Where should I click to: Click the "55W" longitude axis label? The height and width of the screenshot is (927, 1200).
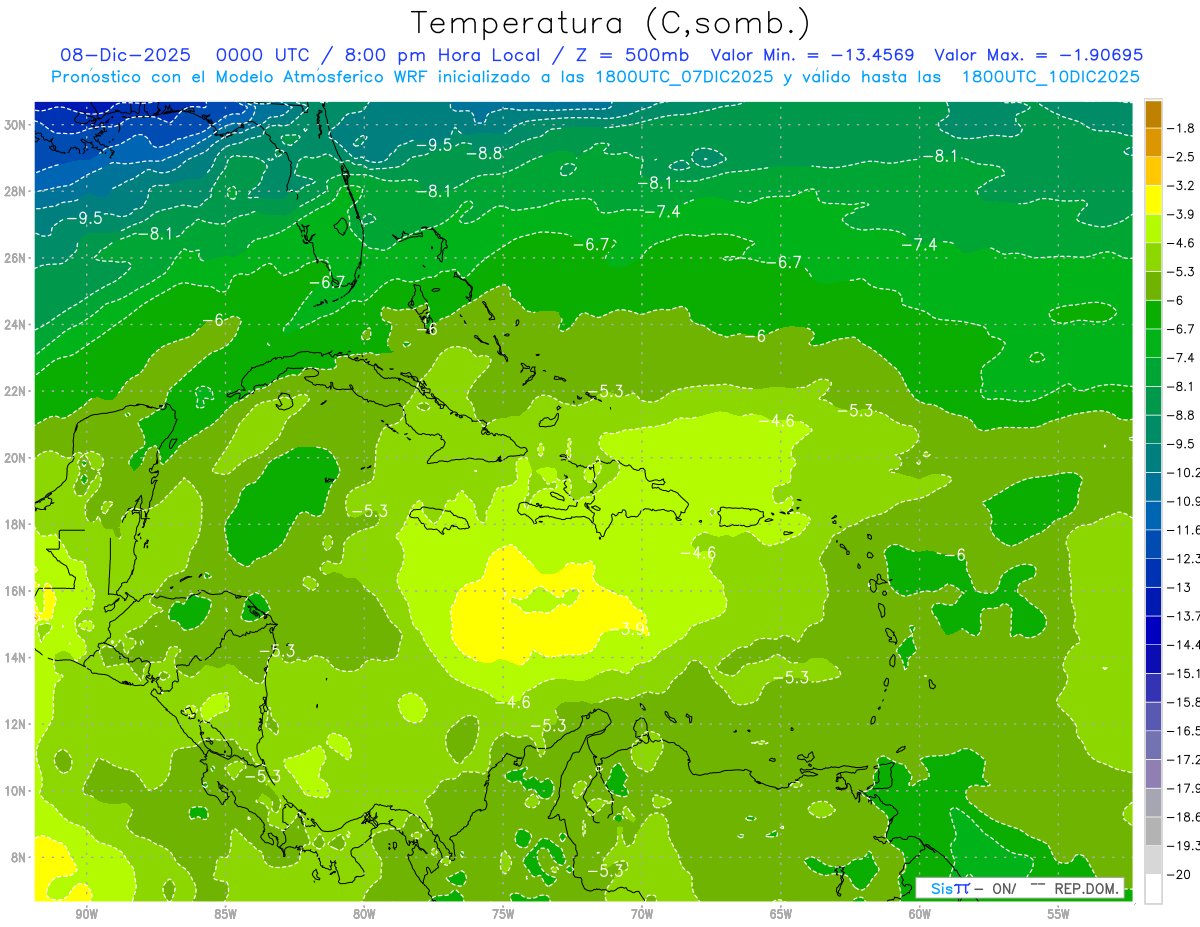pos(1059,913)
